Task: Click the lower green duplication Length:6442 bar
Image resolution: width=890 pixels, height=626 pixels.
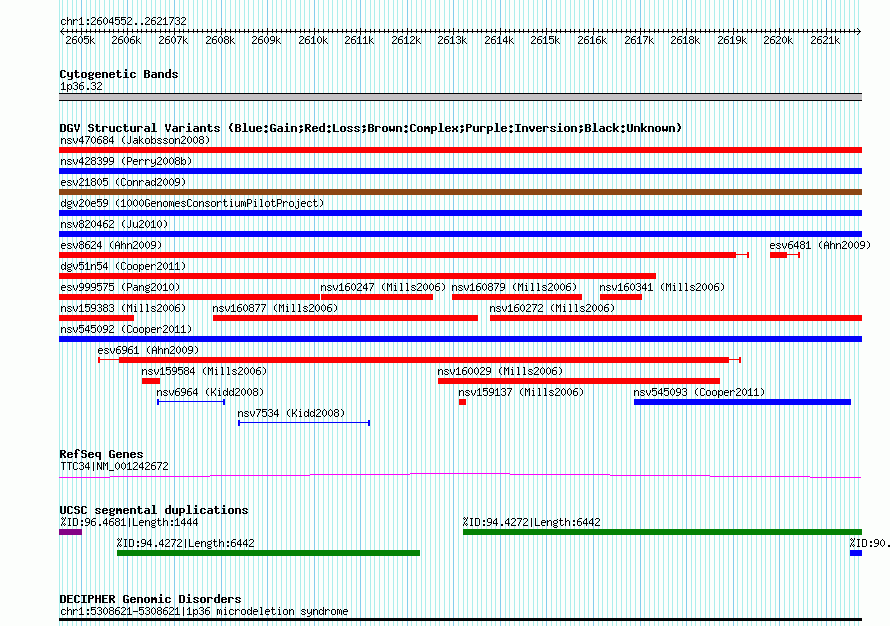Action: tap(268, 553)
